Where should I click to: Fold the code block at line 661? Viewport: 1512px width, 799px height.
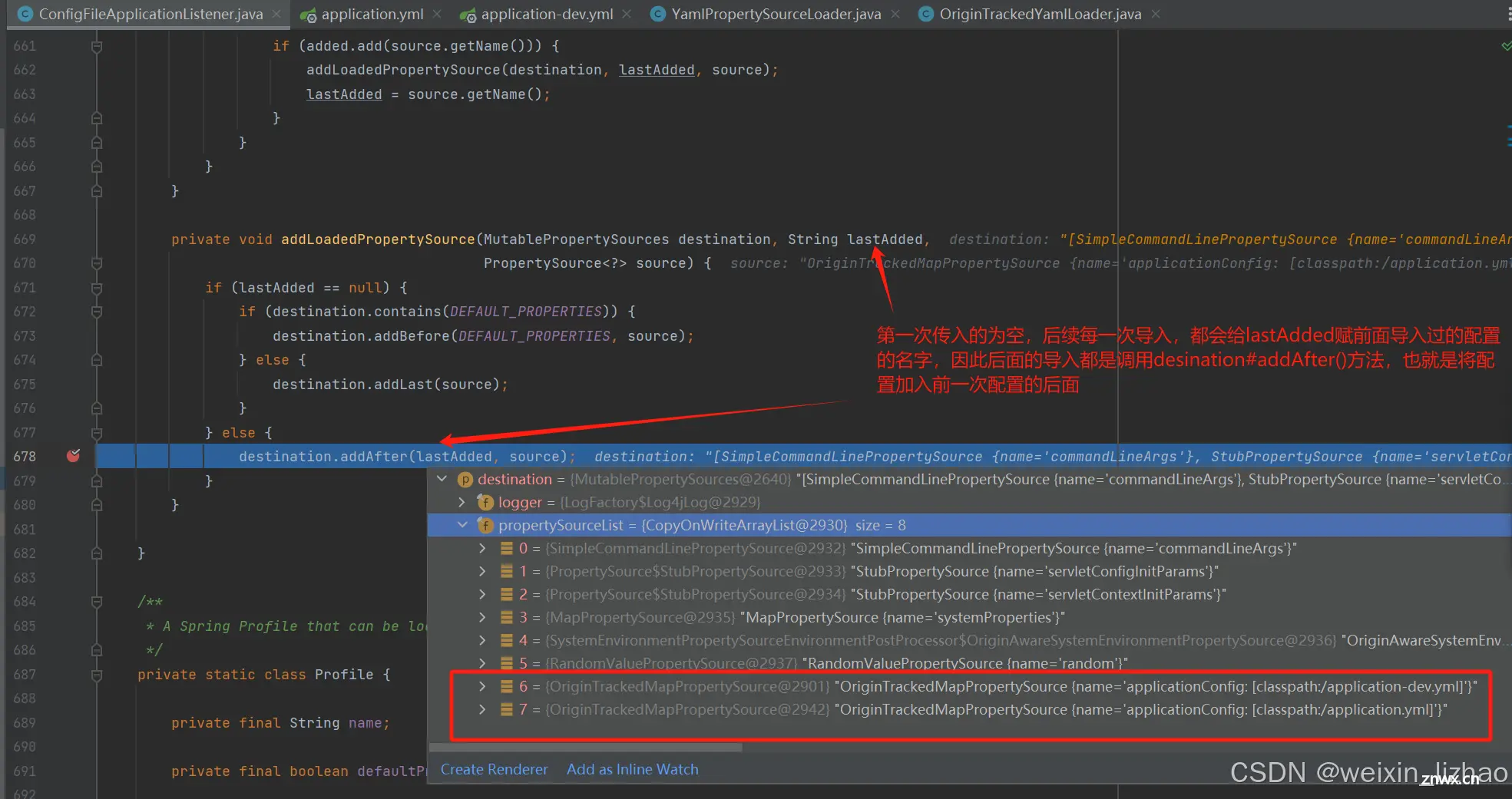97,46
